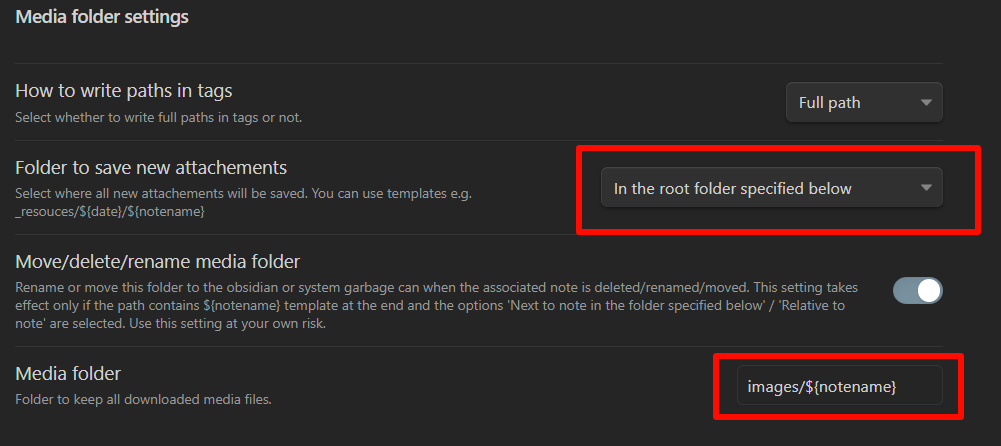Image resolution: width=1001 pixels, height=446 pixels.
Task: Click the 'Folder to save new attachements' title
Action: (151, 167)
